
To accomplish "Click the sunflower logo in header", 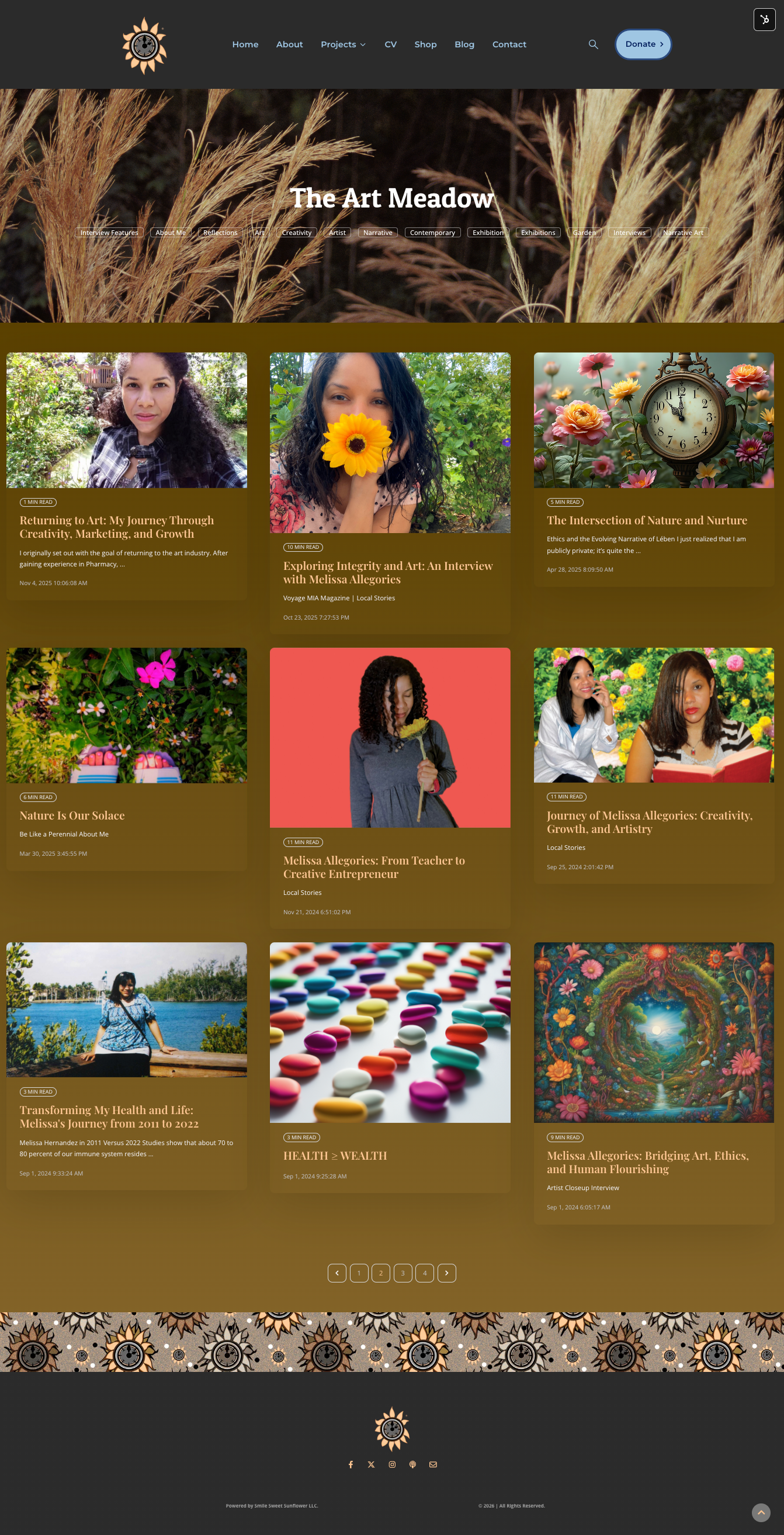I will tap(144, 45).
